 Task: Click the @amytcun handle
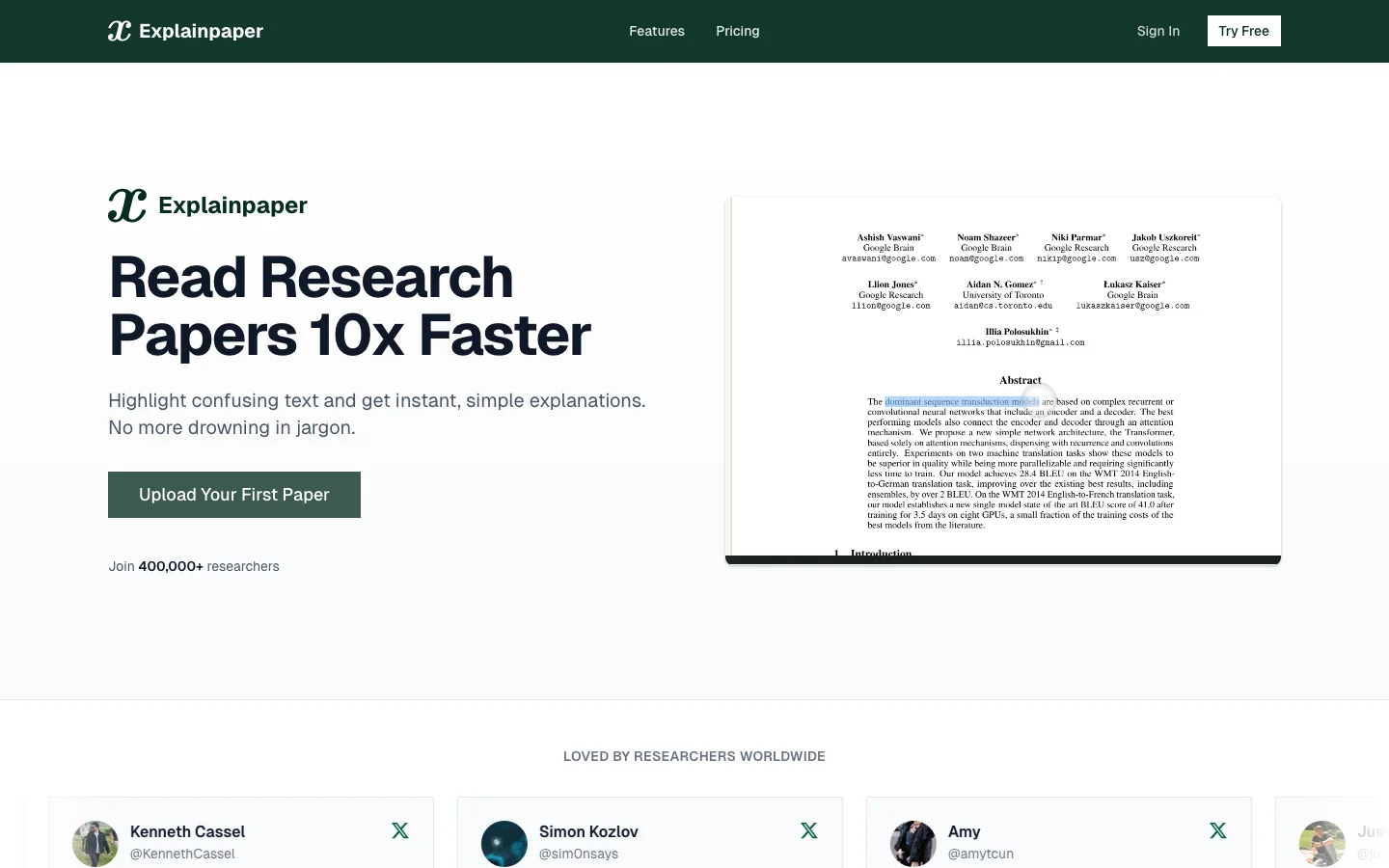coord(981,854)
